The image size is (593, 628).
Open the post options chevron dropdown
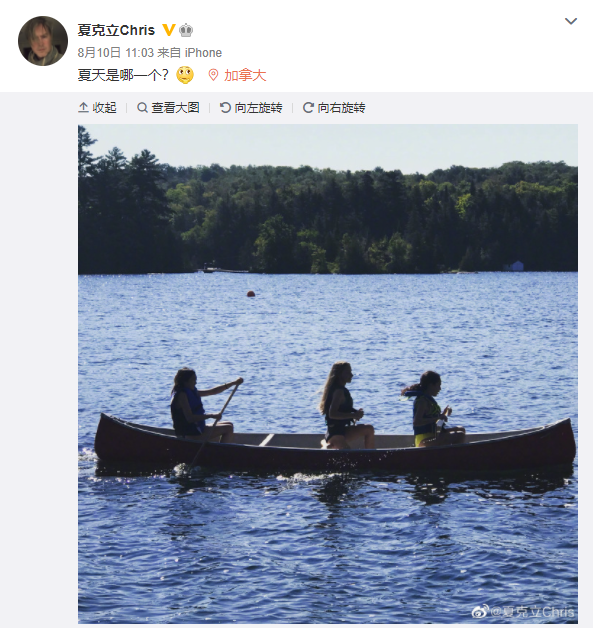tap(571, 21)
